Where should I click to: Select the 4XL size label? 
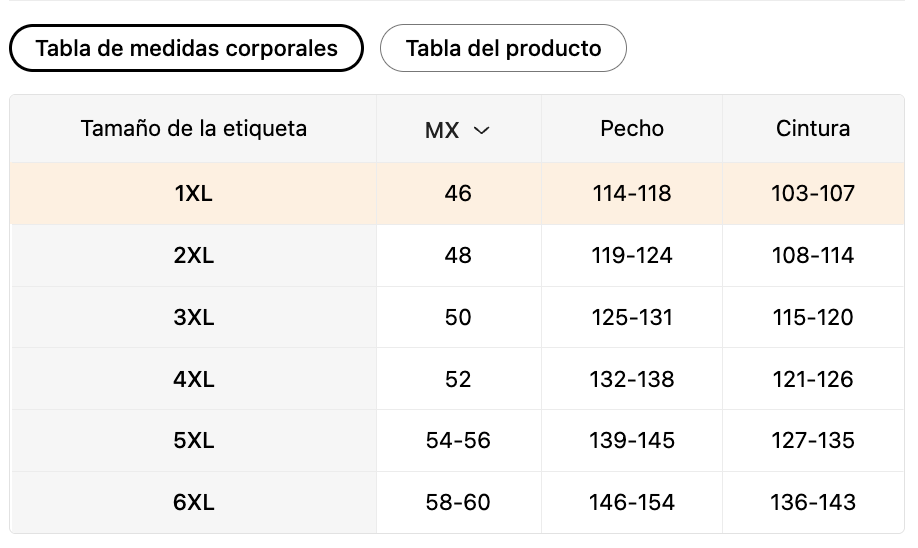193,379
